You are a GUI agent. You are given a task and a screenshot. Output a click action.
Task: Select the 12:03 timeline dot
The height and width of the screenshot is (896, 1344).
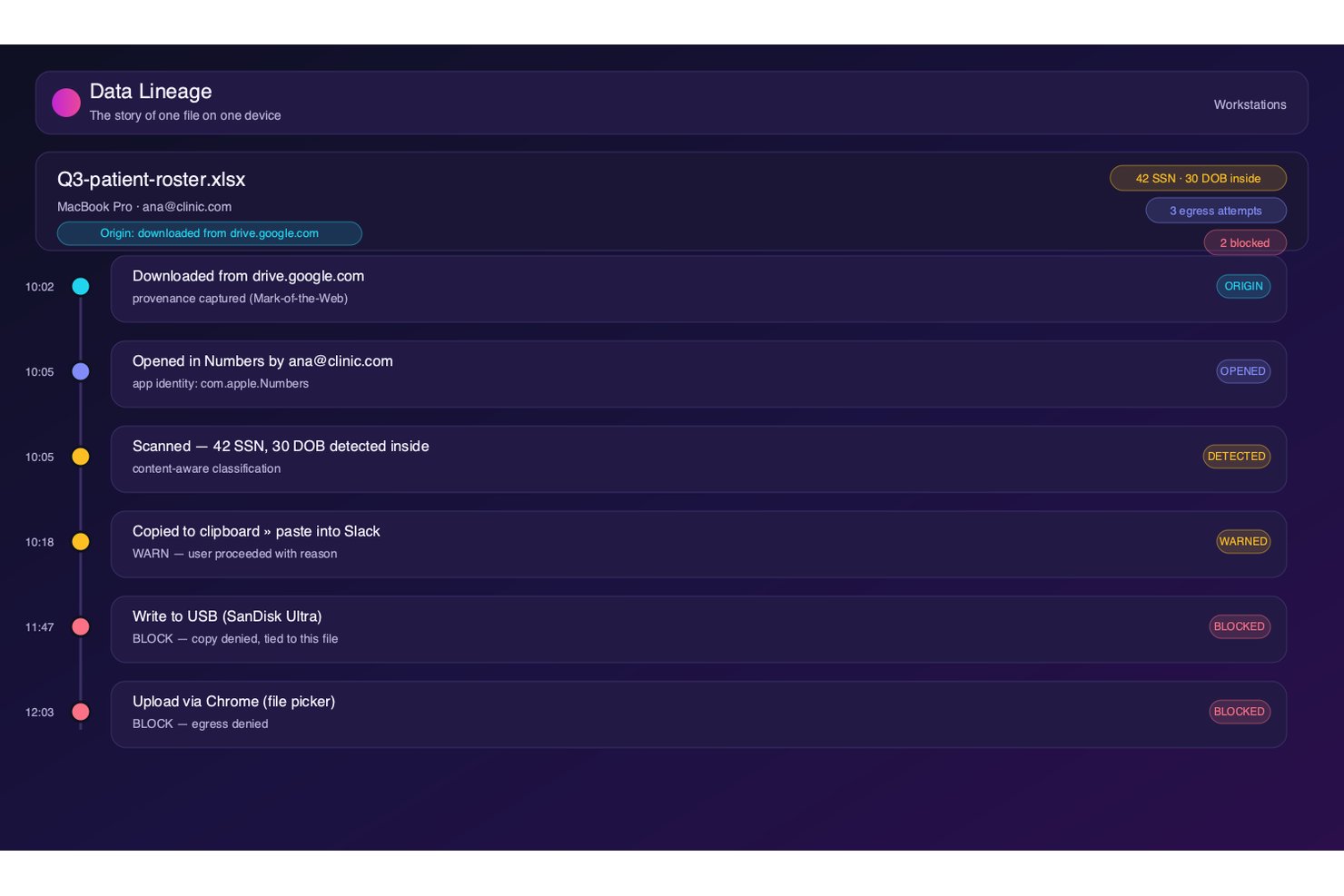click(x=81, y=712)
